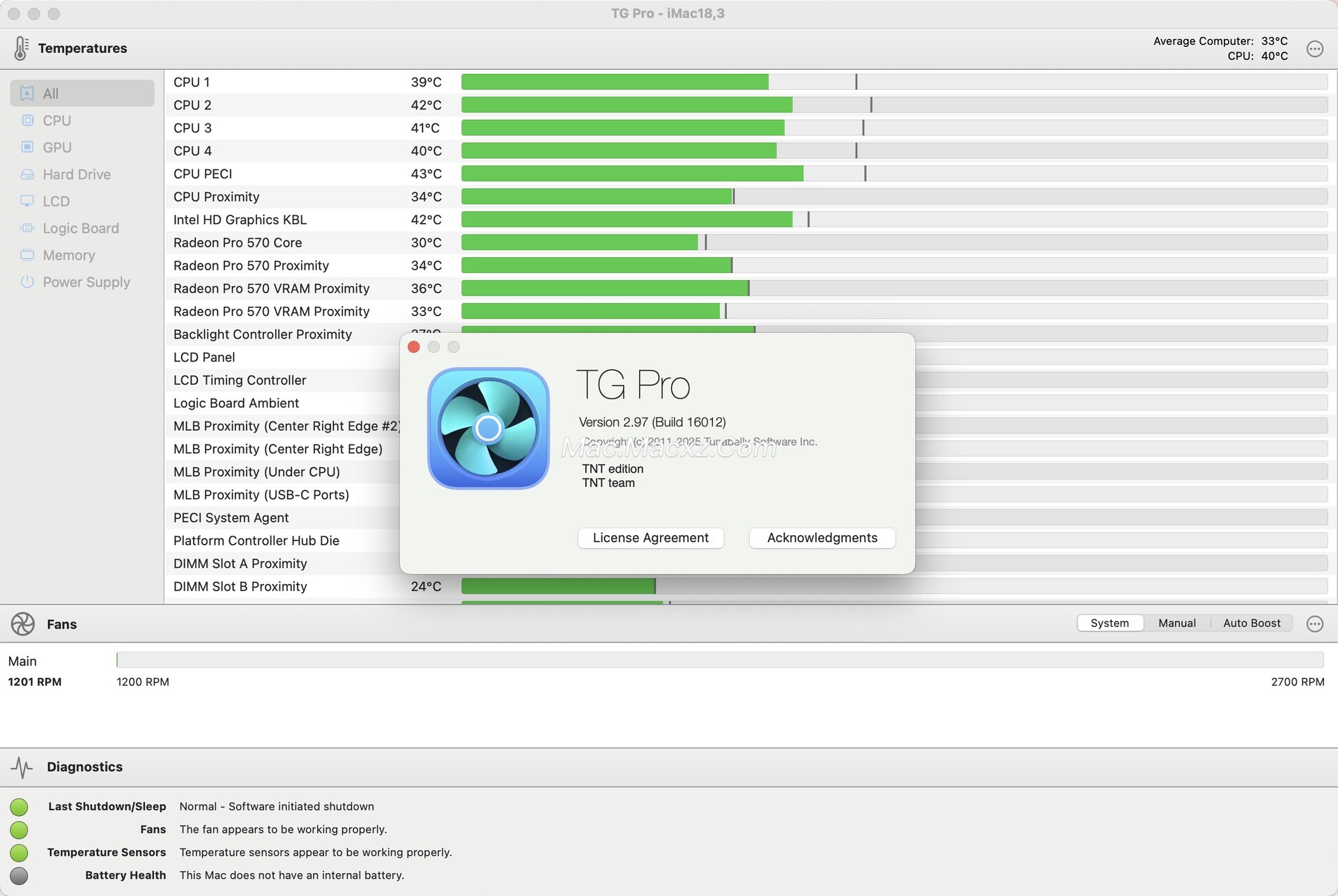Screen dimensions: 1338x896
Task: Click the Temperature Sensors green status indicator
Action: coord(19,853)
